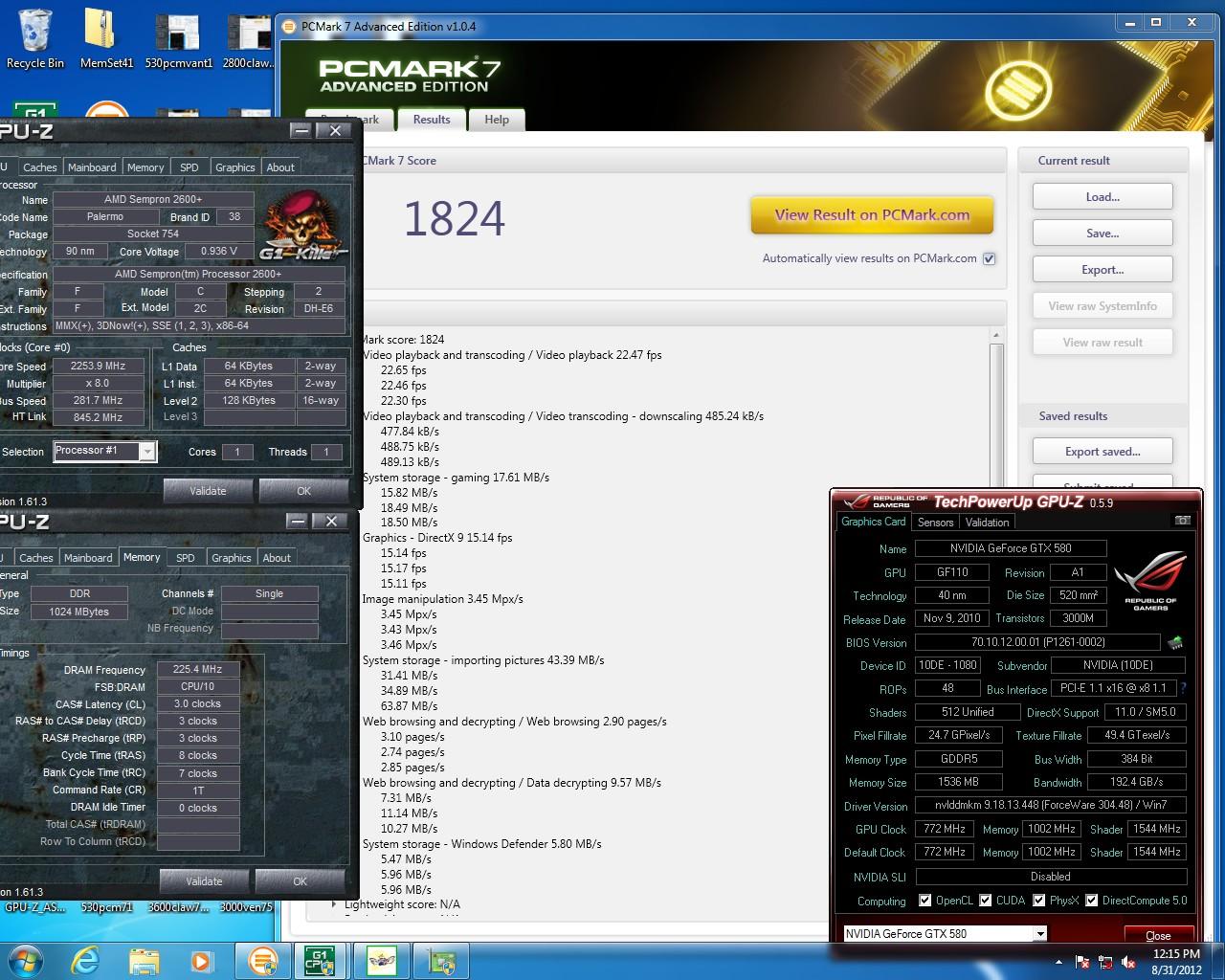Toggle Automatically view results on PCMark.com
The width and height of the screenshot is (1225, 980).
990,258
